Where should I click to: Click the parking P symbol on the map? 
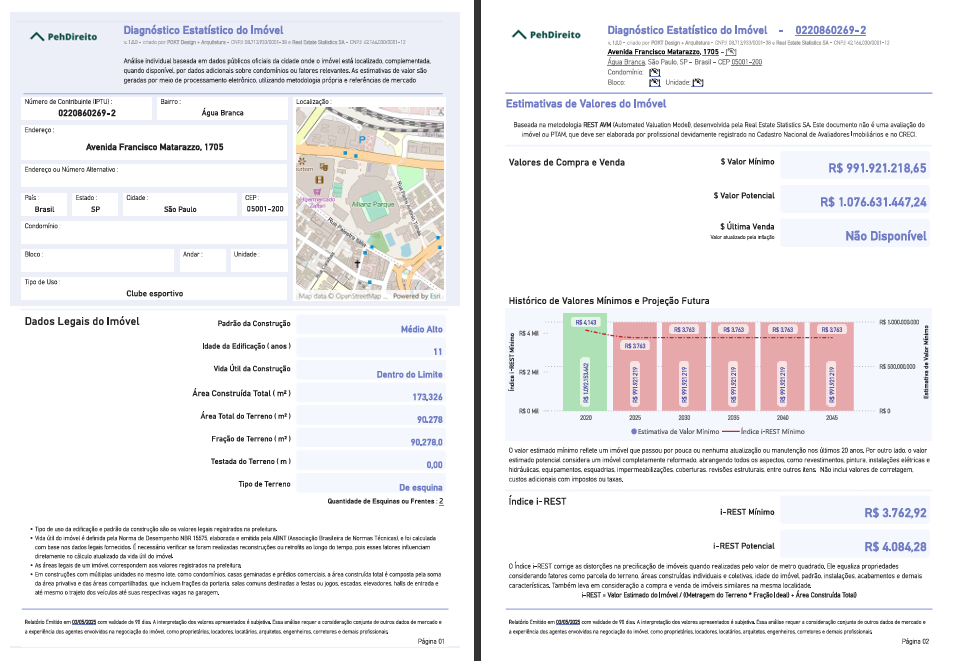click(362, 139)
